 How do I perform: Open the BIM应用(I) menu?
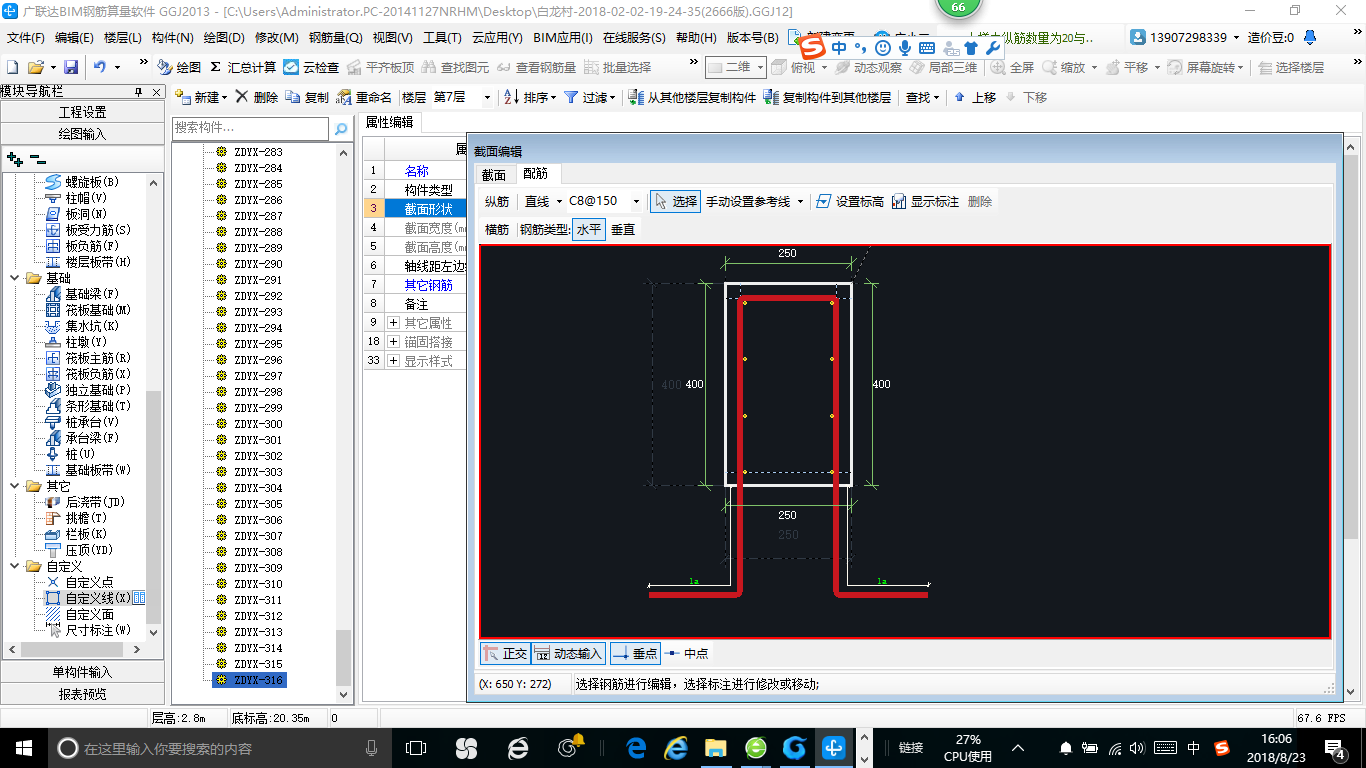click(563, 38)
